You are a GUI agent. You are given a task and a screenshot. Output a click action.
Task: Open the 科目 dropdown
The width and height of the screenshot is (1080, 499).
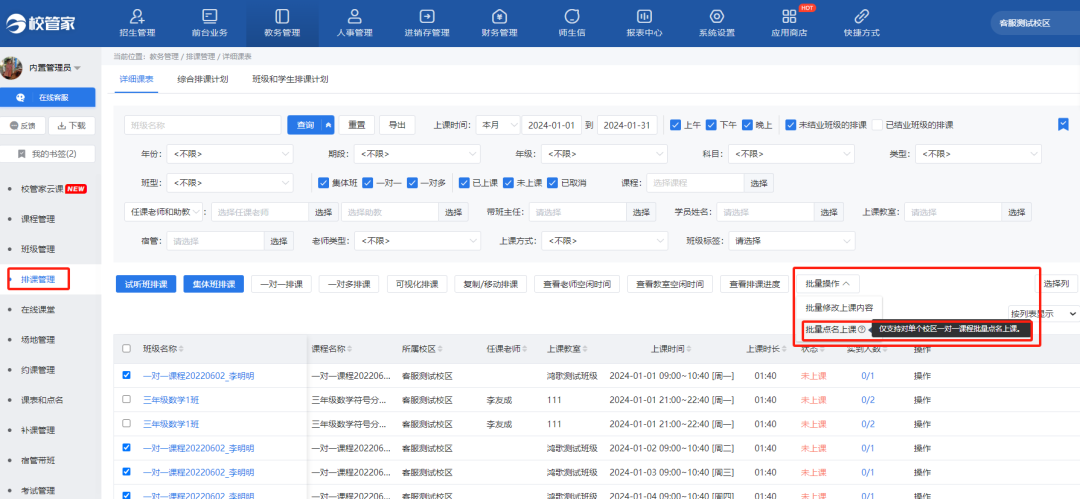[x=792, y=154]
